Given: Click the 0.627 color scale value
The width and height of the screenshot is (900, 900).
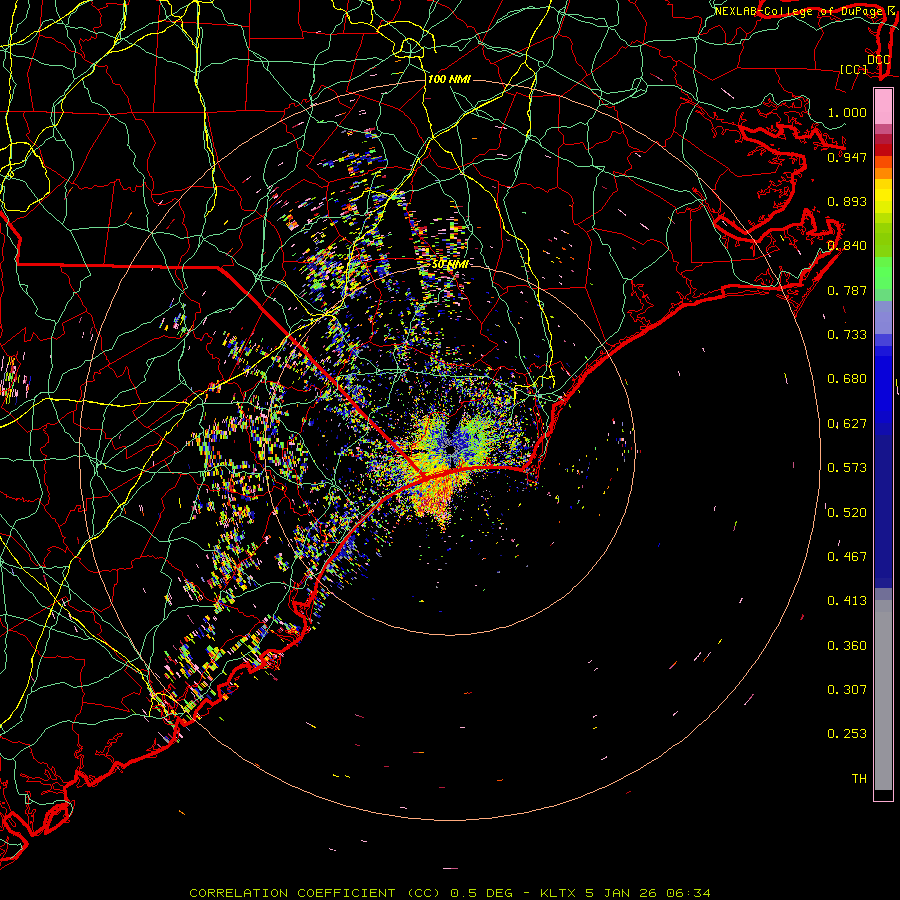Looking at the screenshot, I should pos(847,424).
